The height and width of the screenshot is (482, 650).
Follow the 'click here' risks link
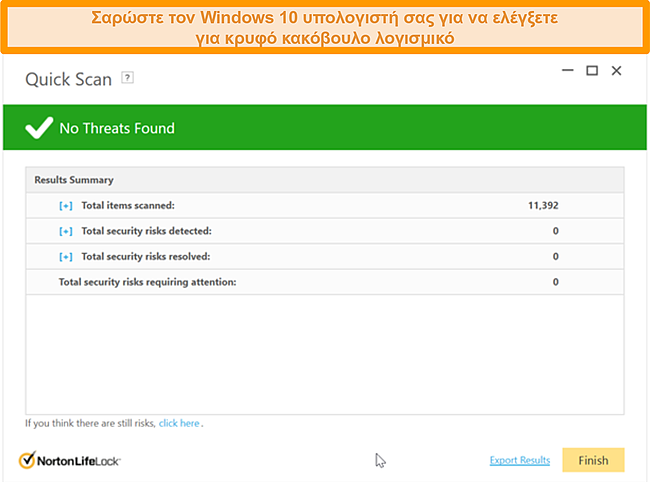pos(179,423)
